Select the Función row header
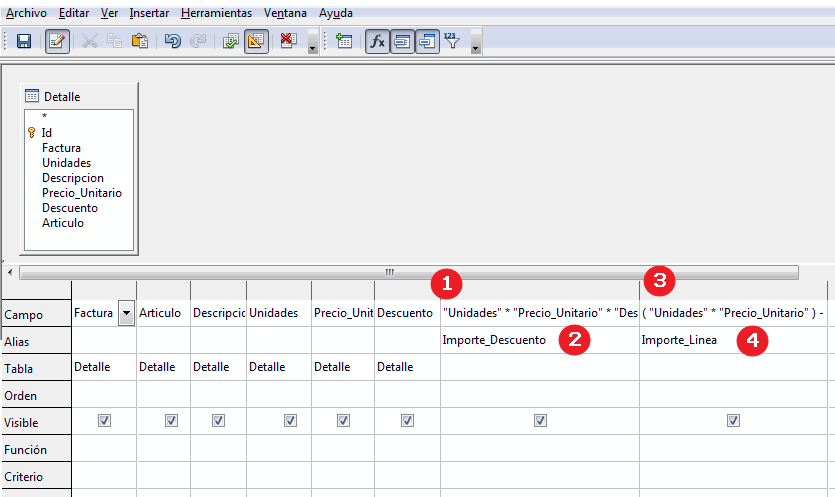The width and height of the screenshot is (835, 497). pyautogui.click(x=37, y=449)
